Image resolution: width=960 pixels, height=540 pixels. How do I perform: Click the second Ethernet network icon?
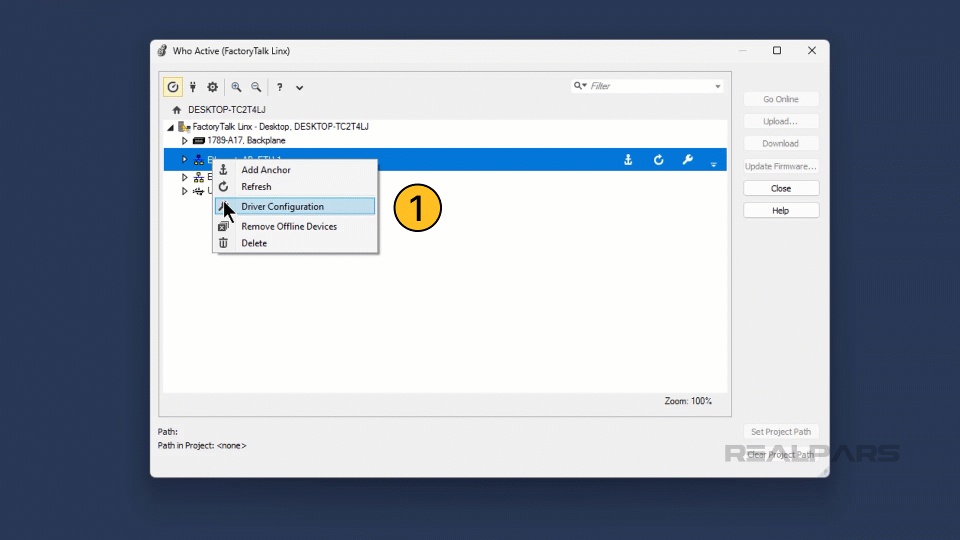198,177
